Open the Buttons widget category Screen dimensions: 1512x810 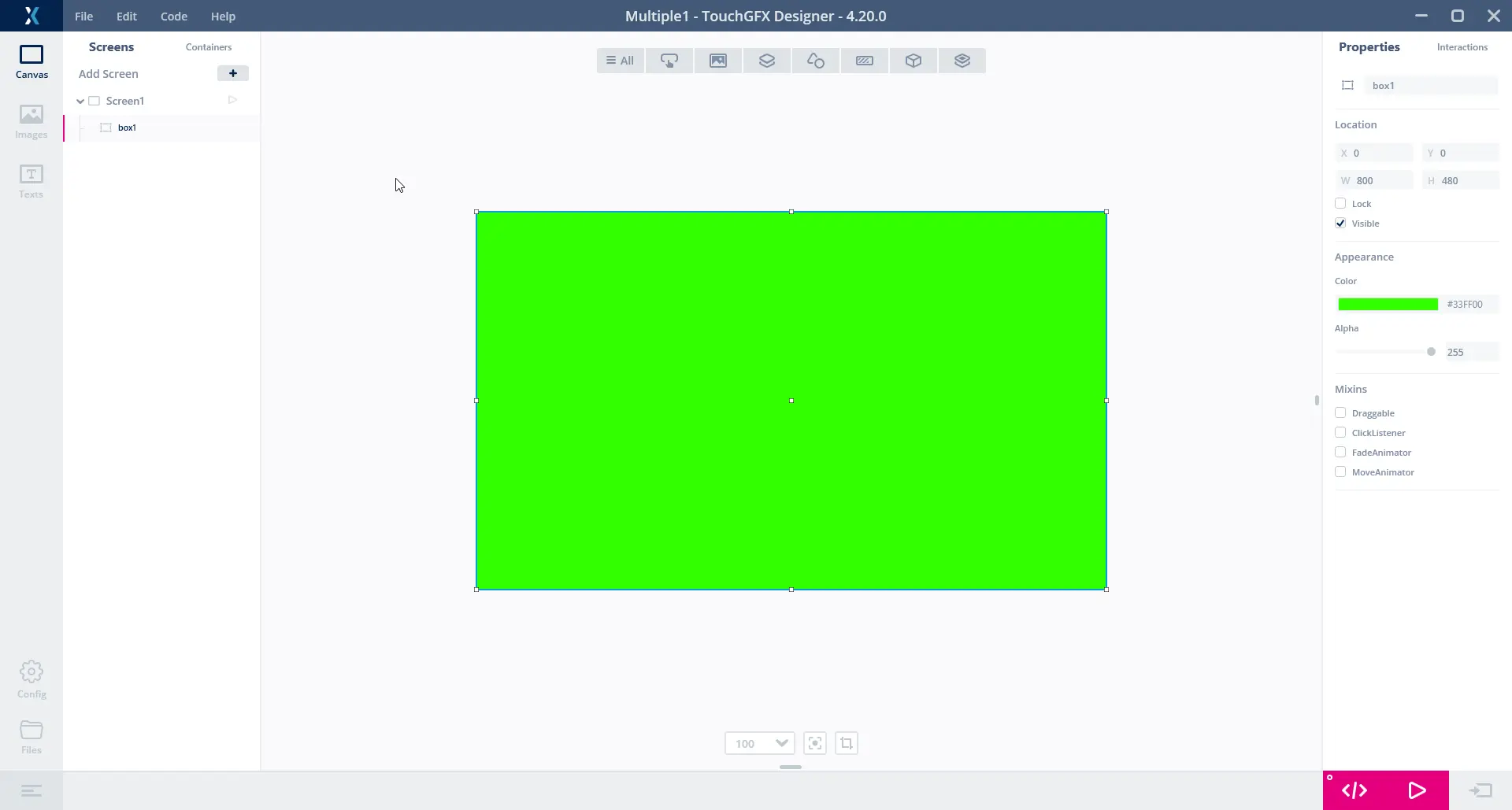pos(669,61)
